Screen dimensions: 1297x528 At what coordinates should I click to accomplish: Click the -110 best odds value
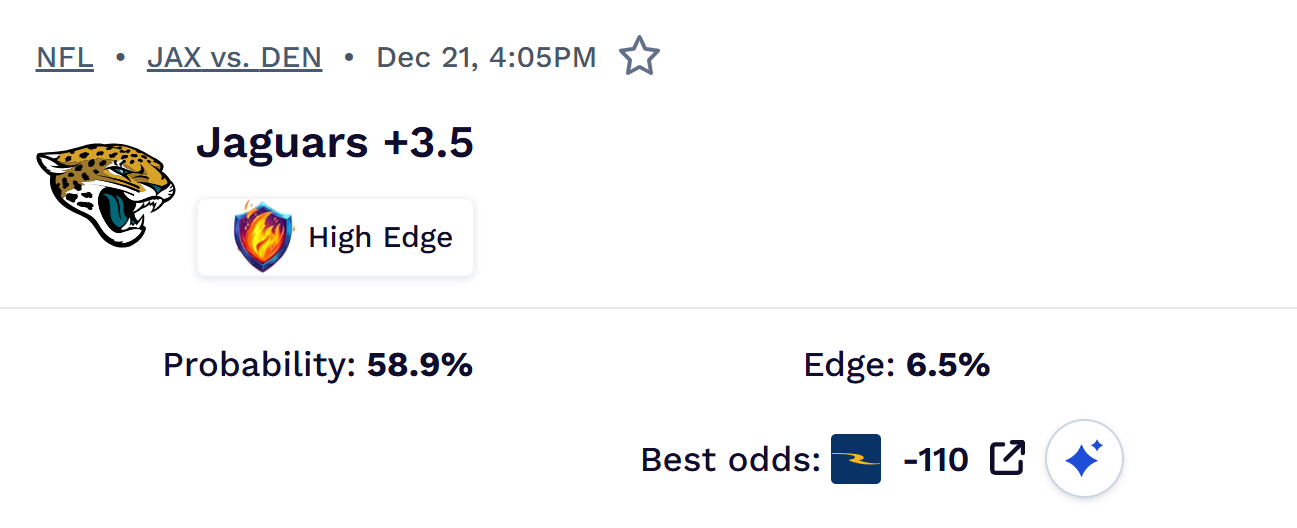pos(936,460)
